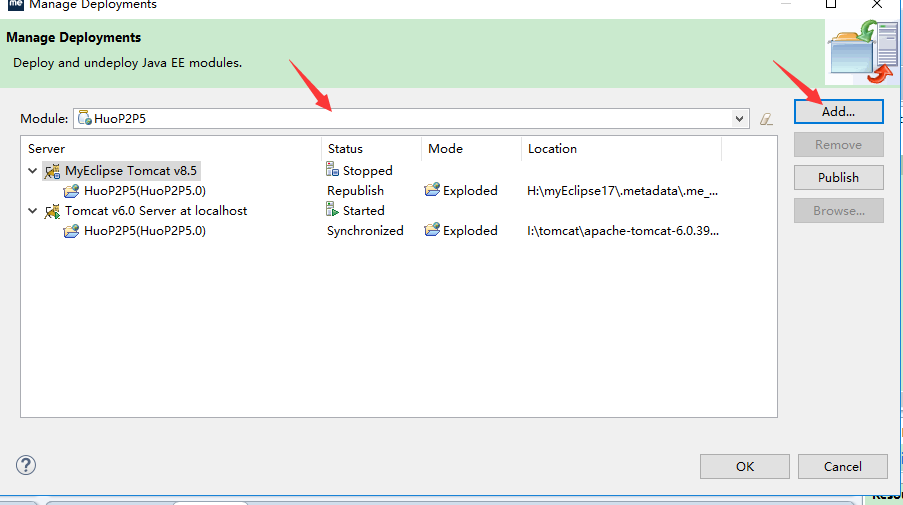Open the Module dropdown arrow
This screenshot has width=903, height=505.
point(739,119)
